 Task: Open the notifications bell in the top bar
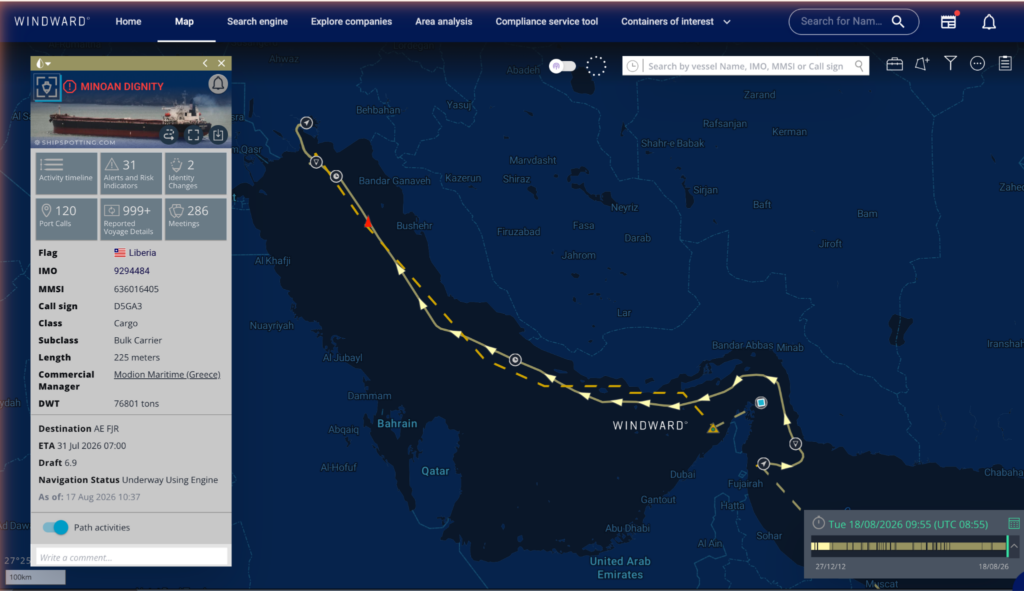coord(989,22)
